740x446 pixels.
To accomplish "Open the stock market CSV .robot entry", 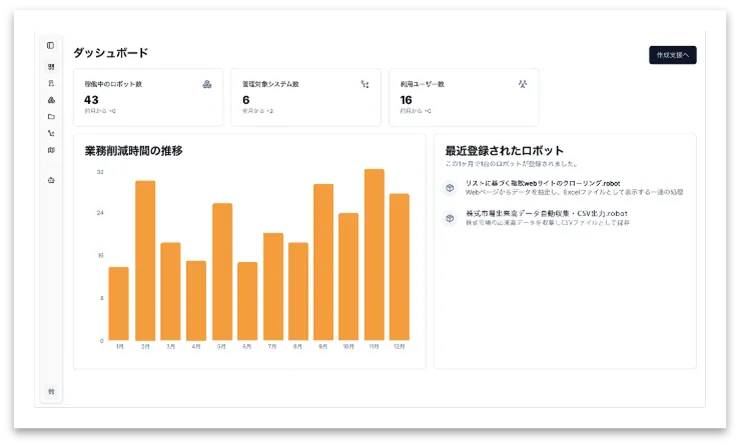I will (545, 213).
